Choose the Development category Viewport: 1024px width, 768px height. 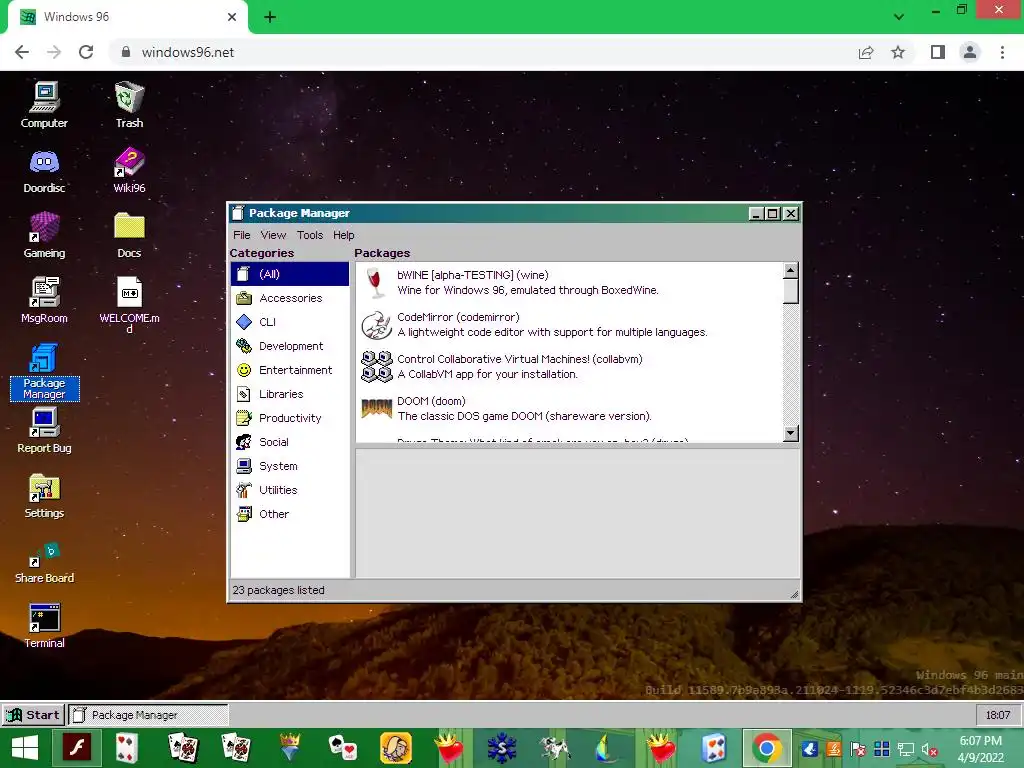tap(290, 346)
